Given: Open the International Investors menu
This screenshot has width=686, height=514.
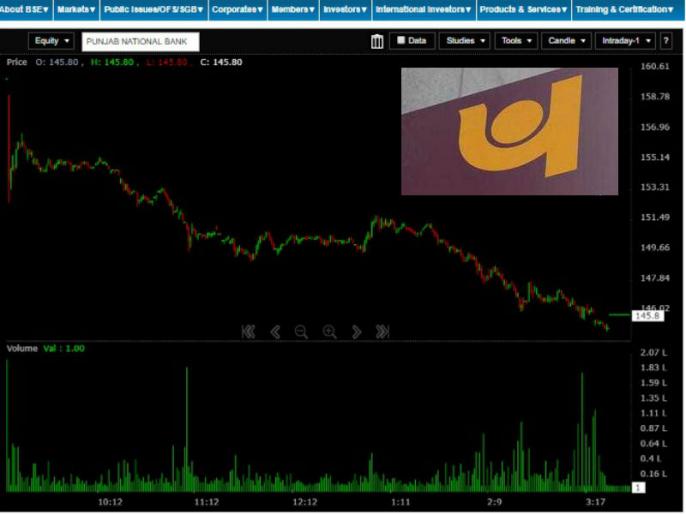Looking at the screenshot, I should (x=423, y=9).
